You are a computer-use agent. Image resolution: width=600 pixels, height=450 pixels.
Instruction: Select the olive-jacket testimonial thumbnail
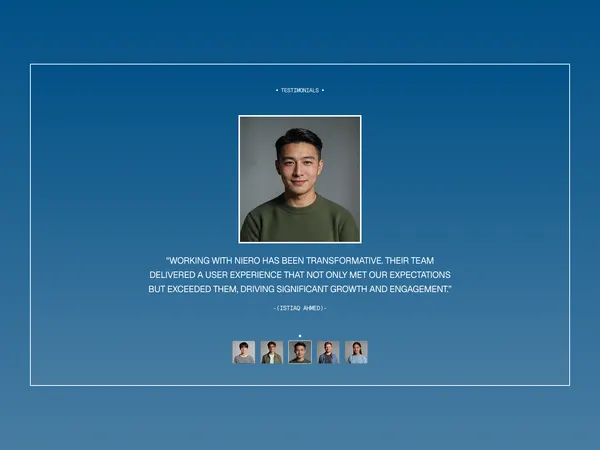point(272,352)
